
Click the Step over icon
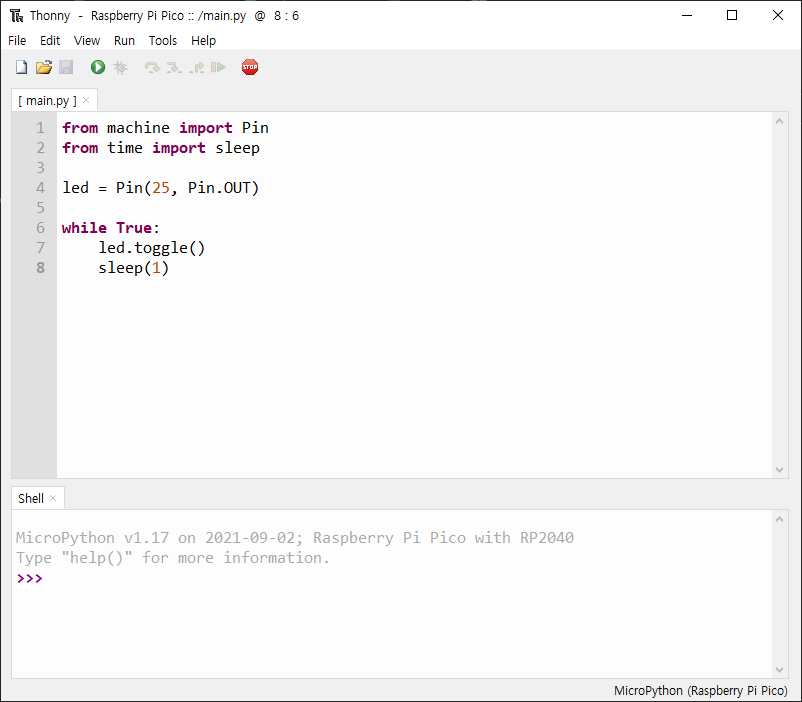152,67
